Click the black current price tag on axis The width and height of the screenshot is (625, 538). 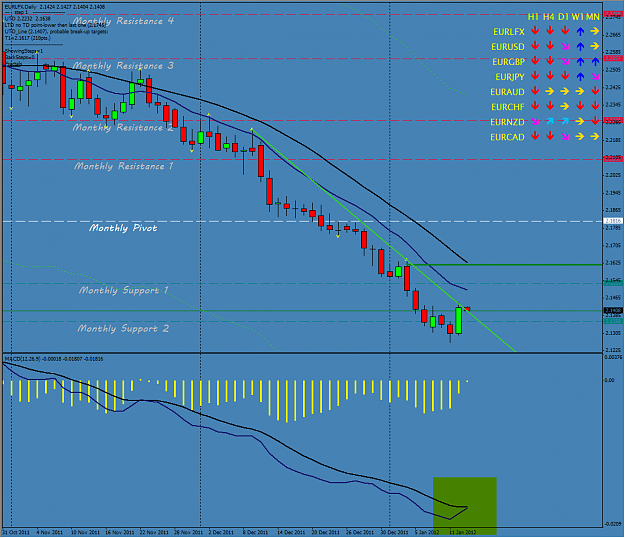pos(613,310)
